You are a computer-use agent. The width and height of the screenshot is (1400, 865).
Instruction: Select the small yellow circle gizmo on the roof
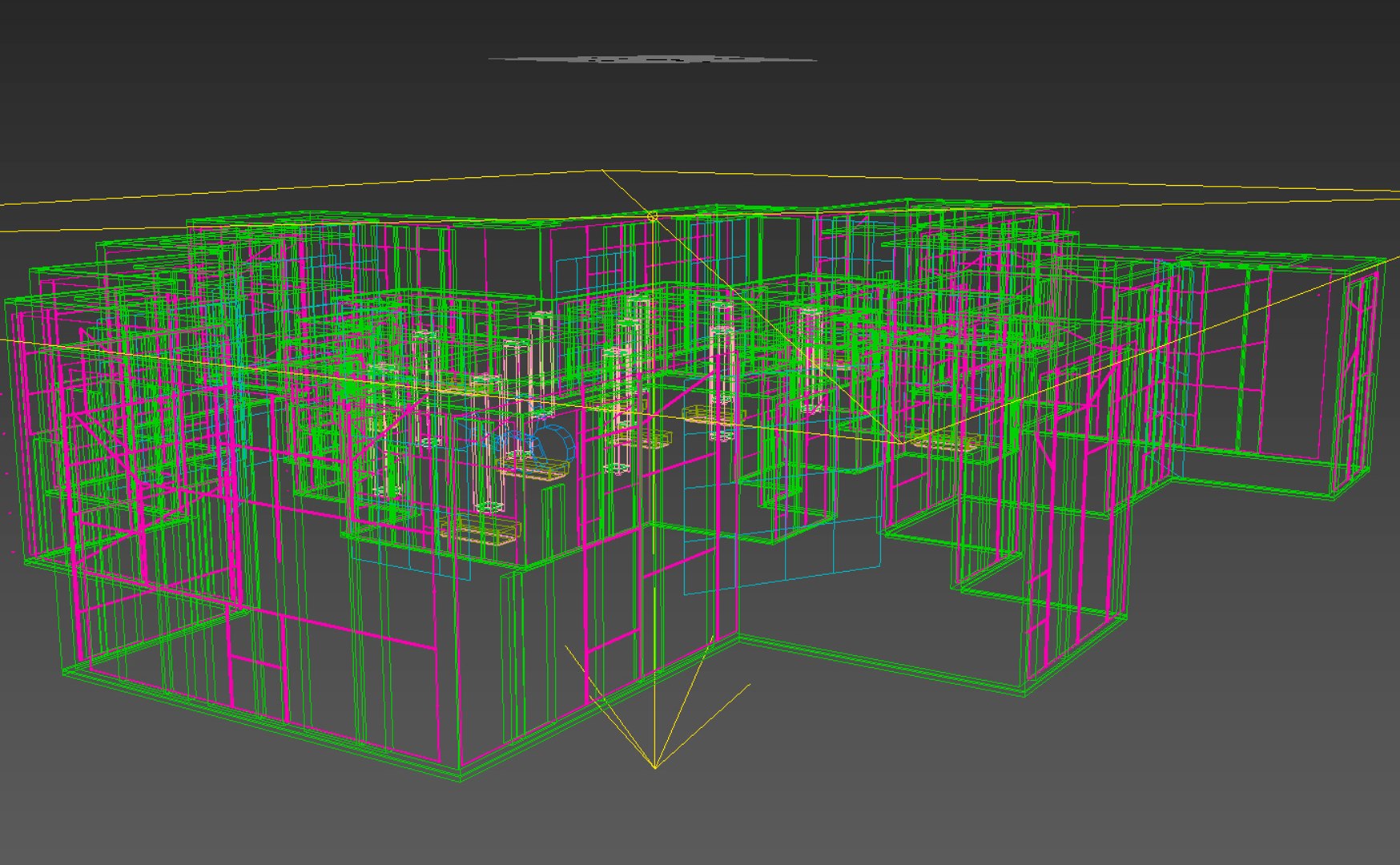point(652,217)
